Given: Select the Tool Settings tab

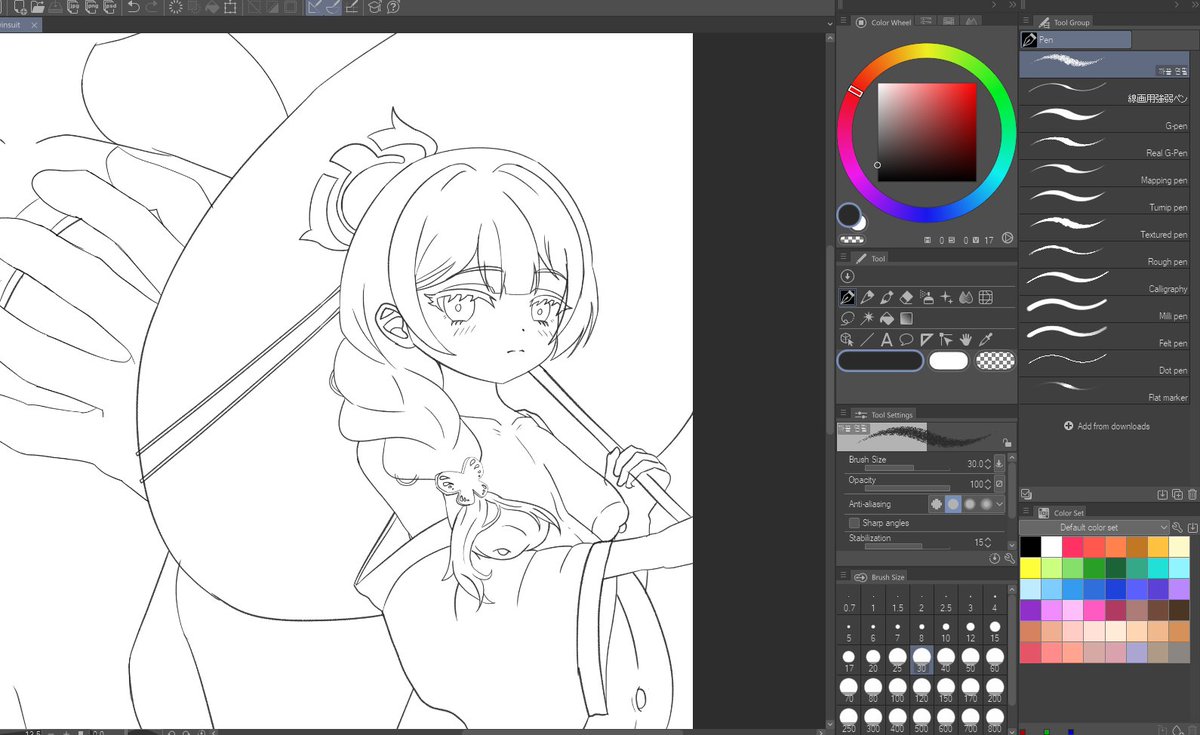Looking at the screenshot, I should pyautogui.click(x=884, y=414).
